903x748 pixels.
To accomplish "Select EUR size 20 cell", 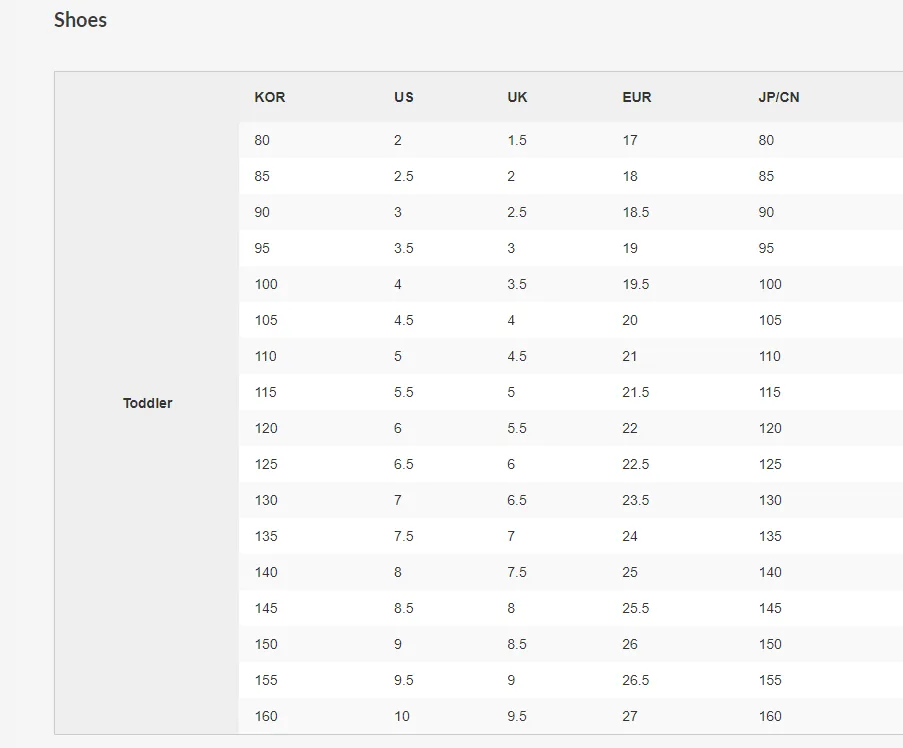I will click(630, 320).
